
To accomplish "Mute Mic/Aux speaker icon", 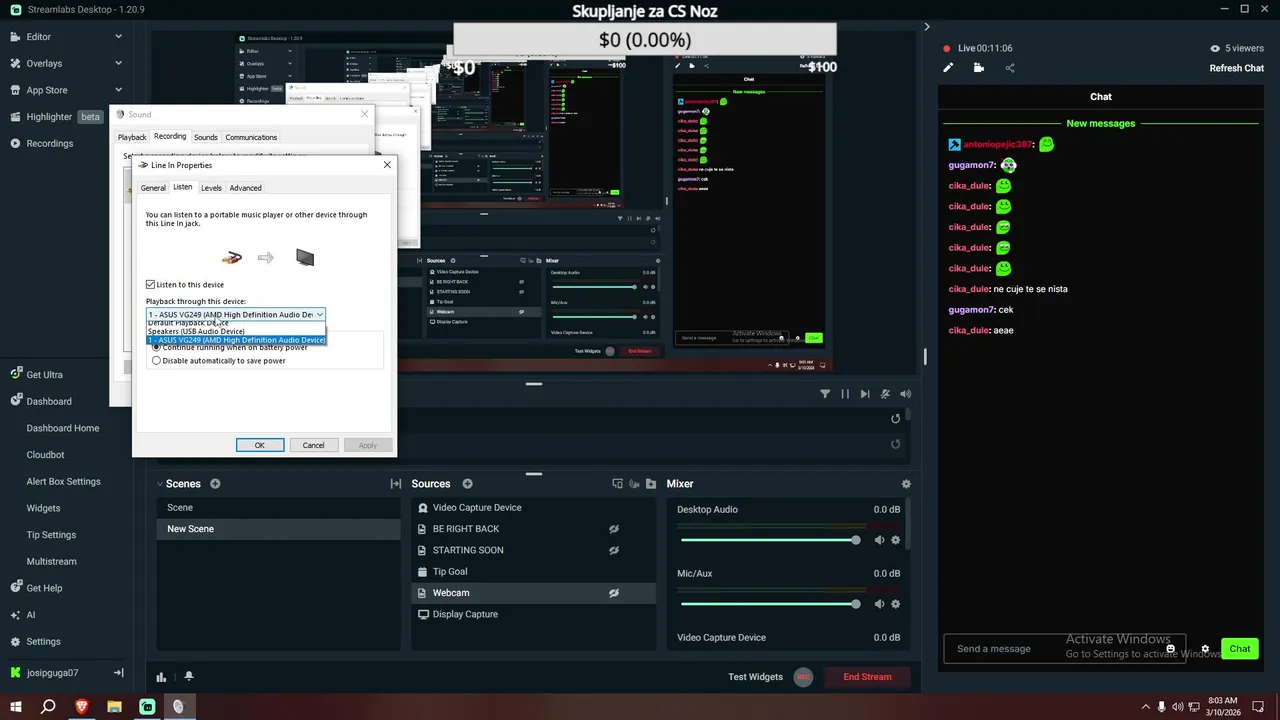I will pyautogui.click(x=879, y=604).
